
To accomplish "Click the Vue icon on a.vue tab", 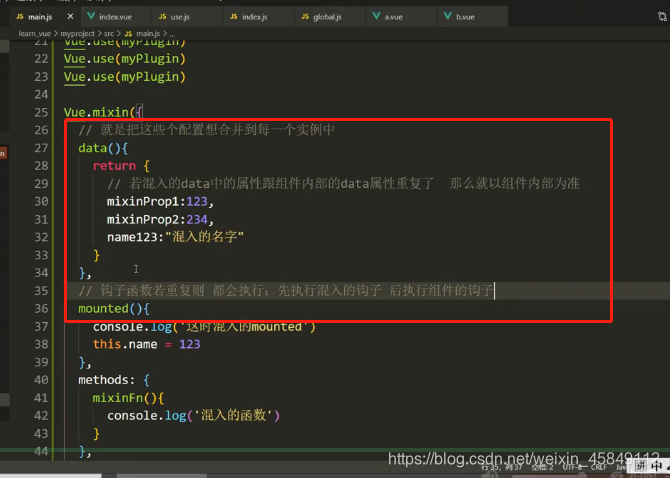I will tap(376, 16).
